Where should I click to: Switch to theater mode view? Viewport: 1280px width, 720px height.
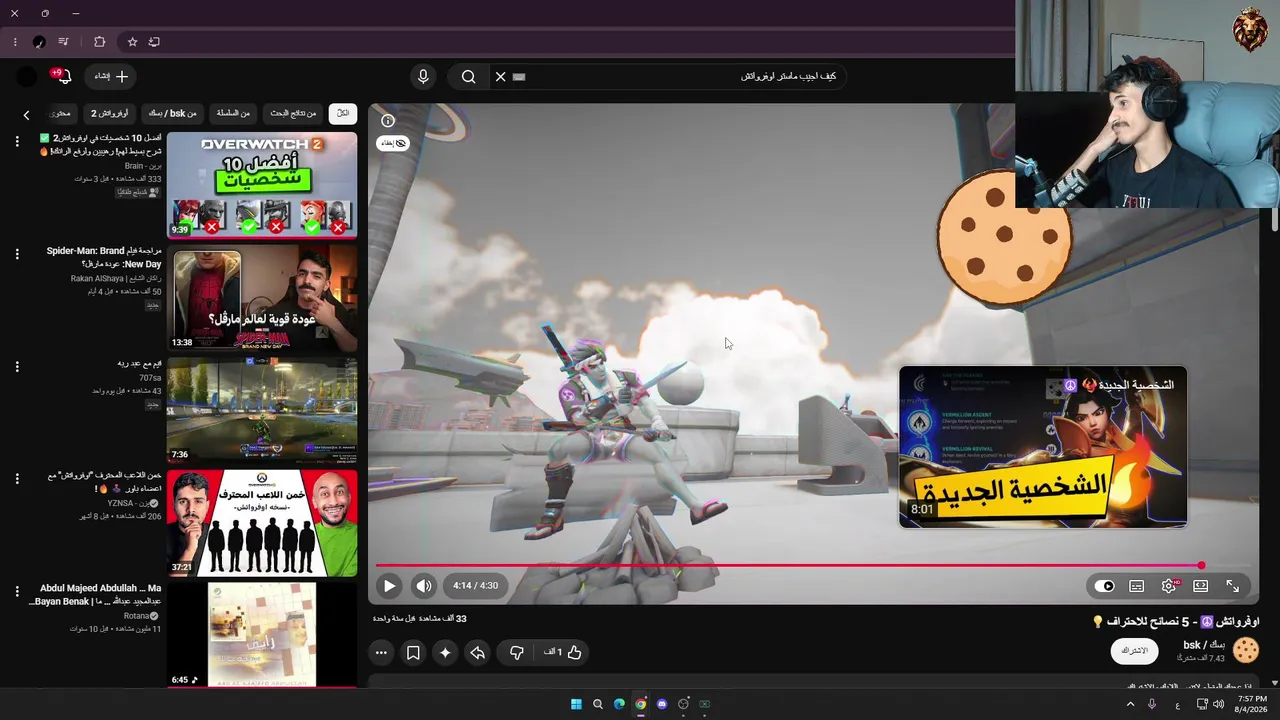[x=1201, y=586]
